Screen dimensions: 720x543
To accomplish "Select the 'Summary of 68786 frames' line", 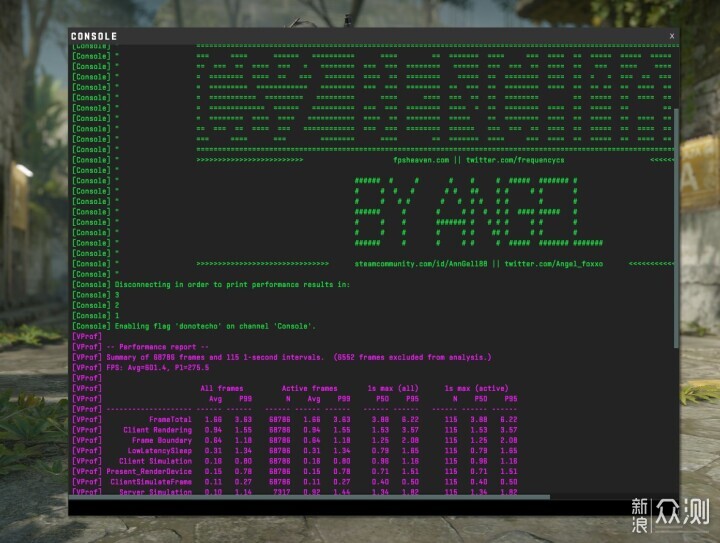I will pos(298,357).
